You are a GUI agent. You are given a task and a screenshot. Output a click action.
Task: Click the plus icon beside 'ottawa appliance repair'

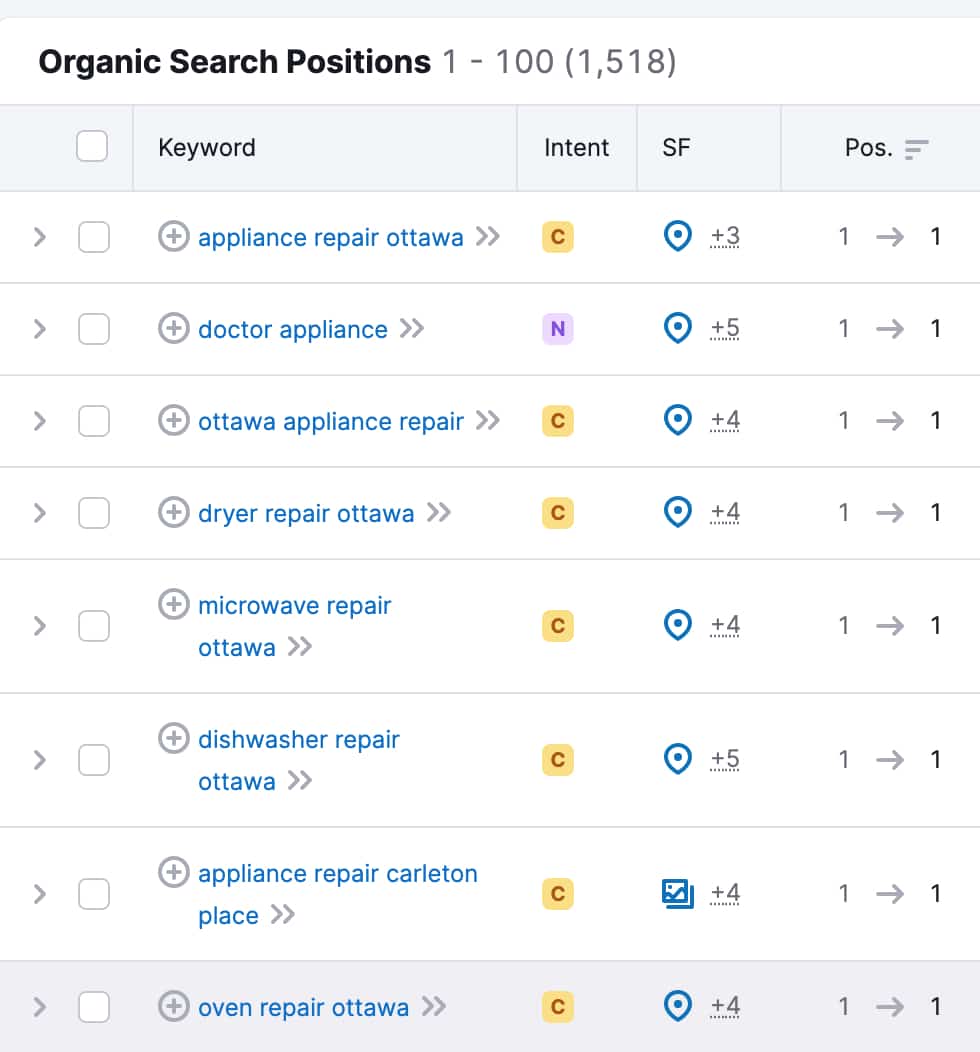tap(174, 421)
